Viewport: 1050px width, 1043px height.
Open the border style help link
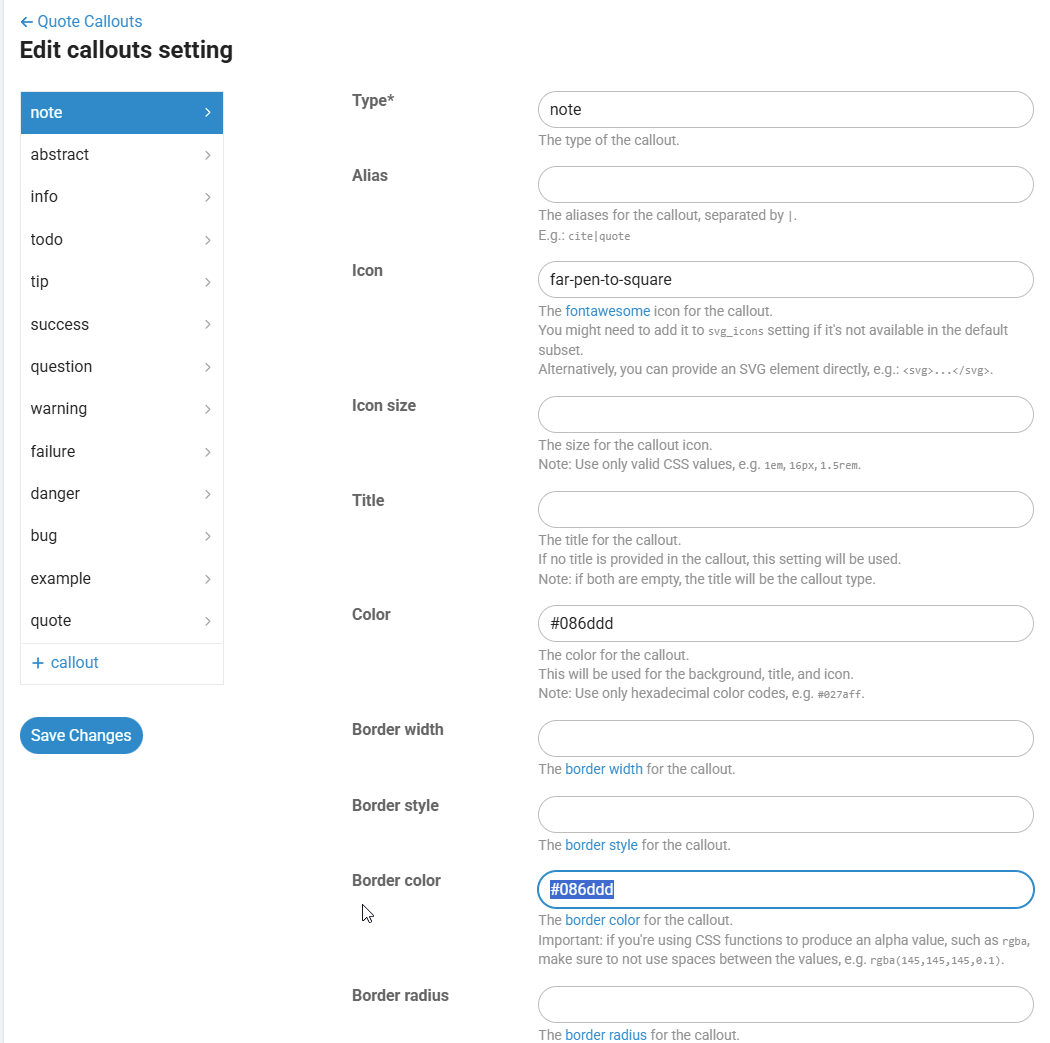[601, 845]
